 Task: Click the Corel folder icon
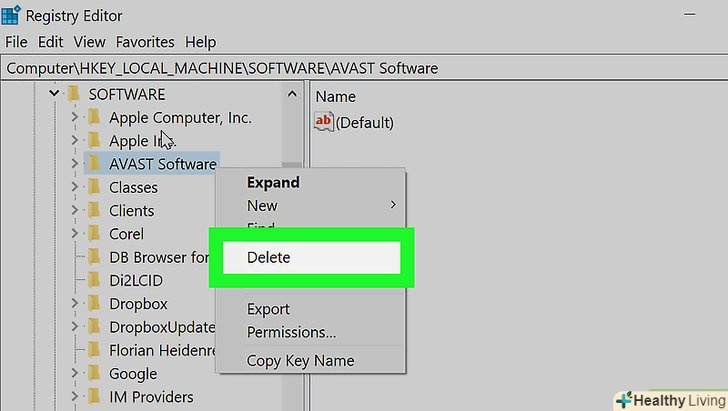(x=94, y=234)
